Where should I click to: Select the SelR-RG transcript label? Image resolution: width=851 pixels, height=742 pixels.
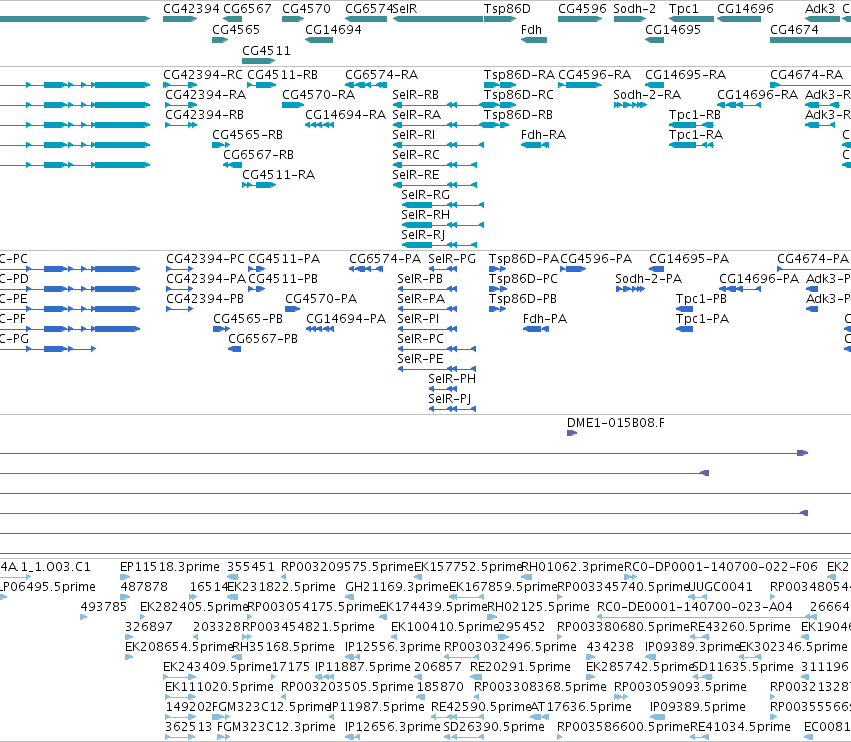[426, 194]
